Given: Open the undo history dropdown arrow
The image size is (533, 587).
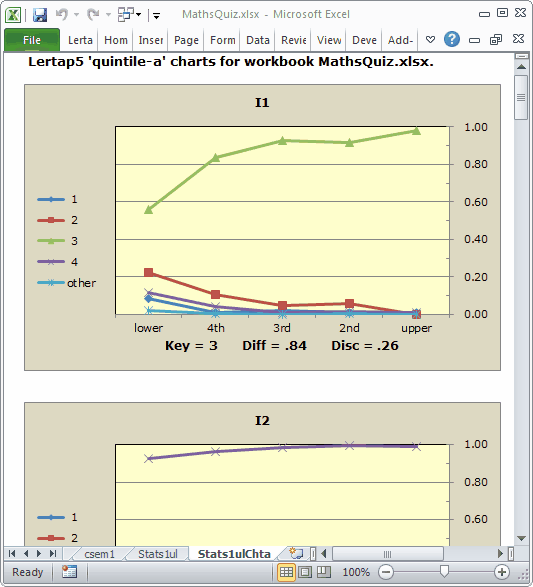Looking at the screenshot, I should coord(76,15).
